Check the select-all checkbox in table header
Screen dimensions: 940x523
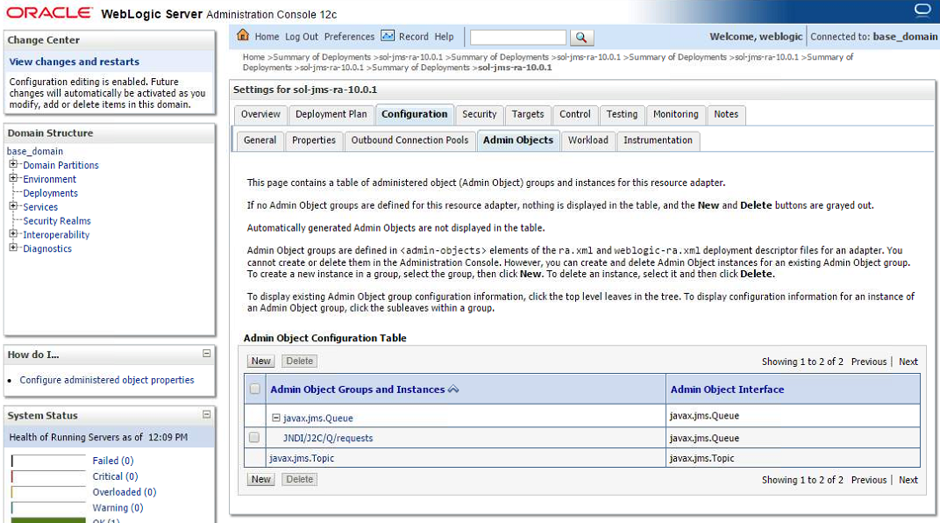[x=255, y=390]
